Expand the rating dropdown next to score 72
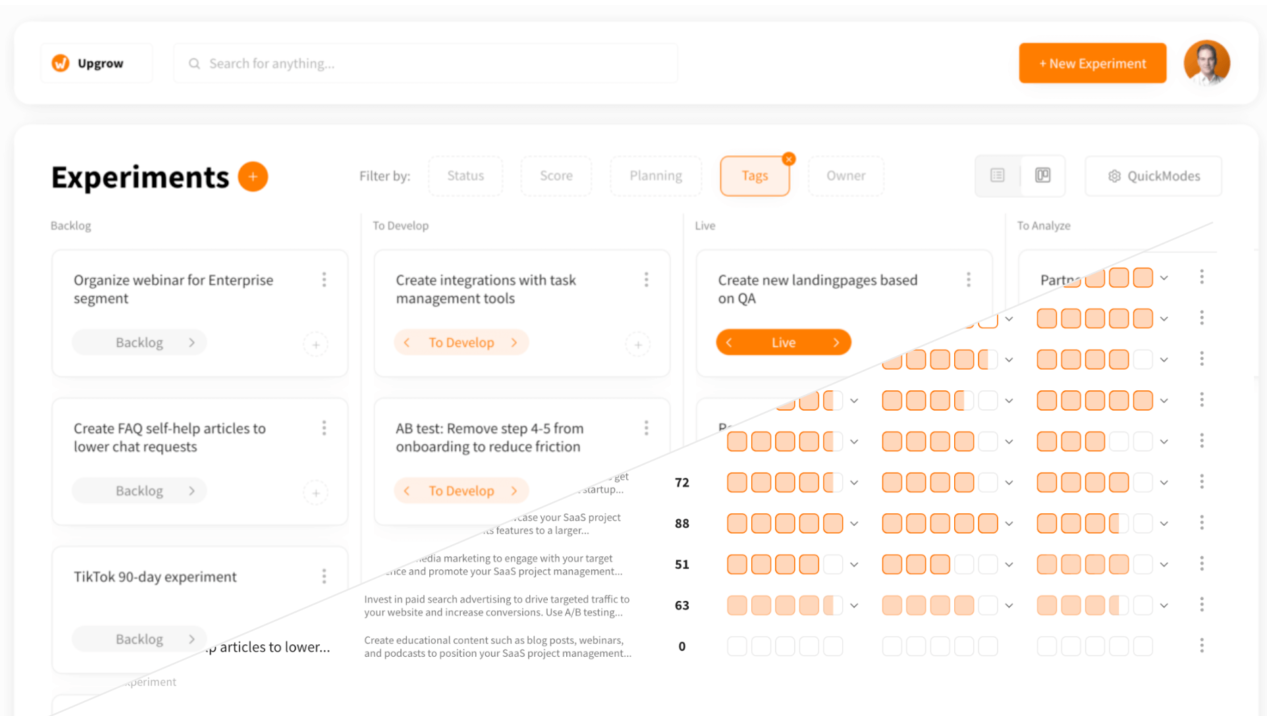The height and width of the screenshot is (716, 1267). click(x=855, y=482)
